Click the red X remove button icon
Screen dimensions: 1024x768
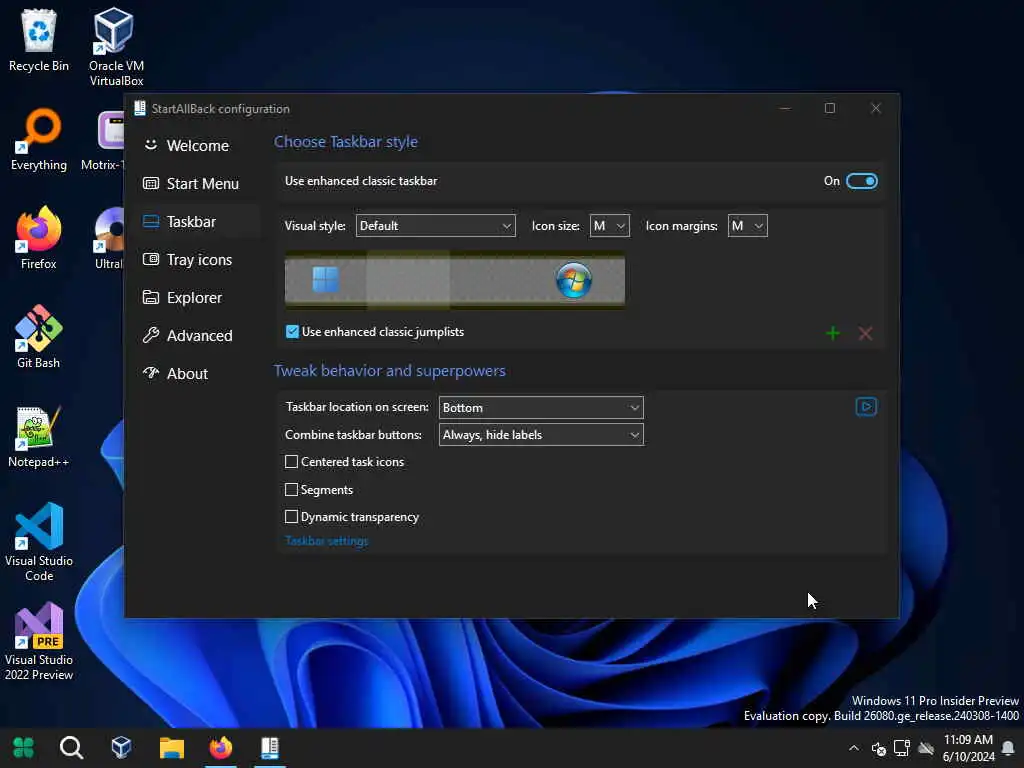(865, 334)
